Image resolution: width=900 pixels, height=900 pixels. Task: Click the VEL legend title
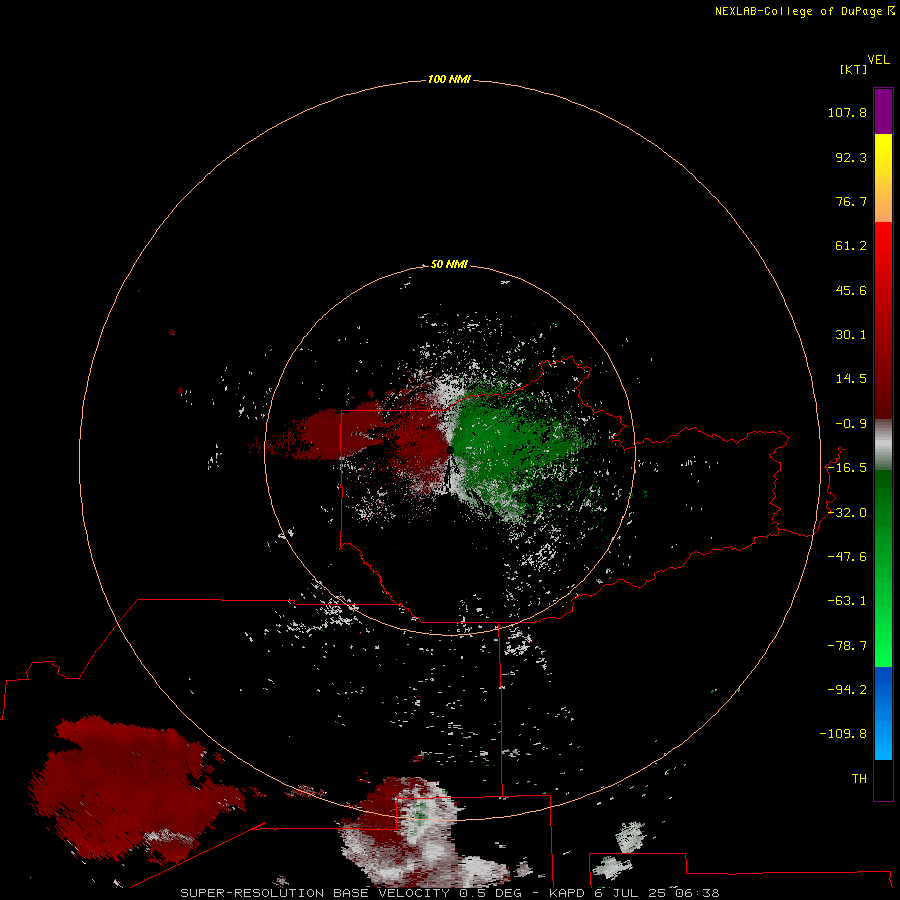878,60
